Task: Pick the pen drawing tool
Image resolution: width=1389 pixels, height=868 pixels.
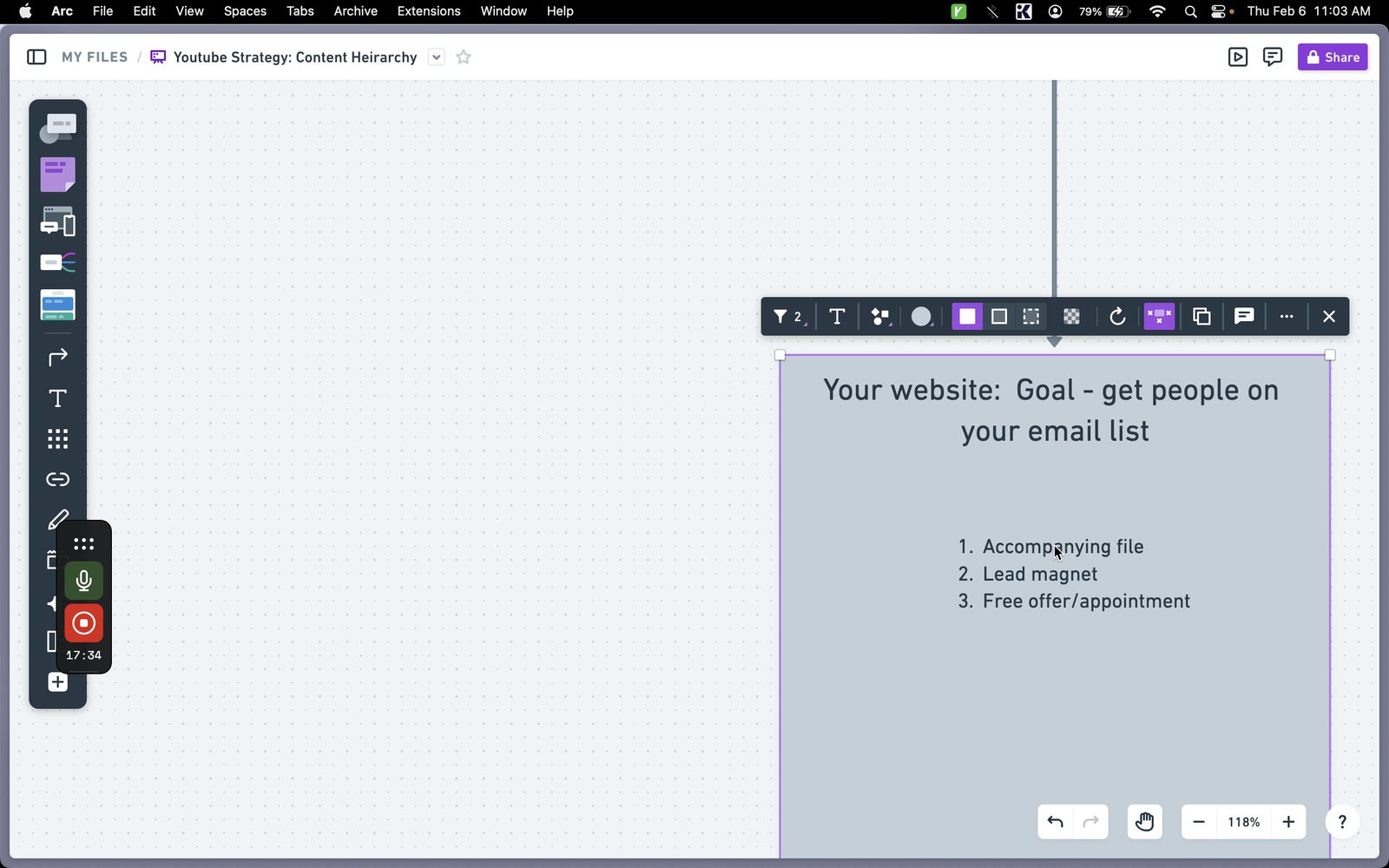Action: [57, 519]
